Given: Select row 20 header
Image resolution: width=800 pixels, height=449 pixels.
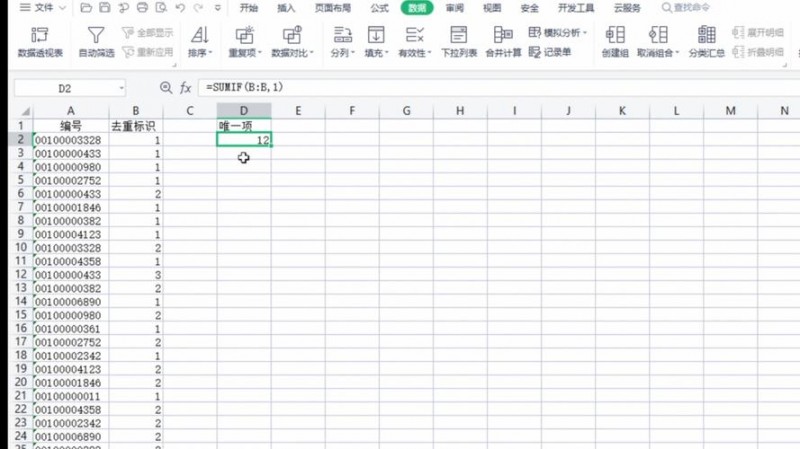Looking at the screenshot, I should (x=21, y=382).
